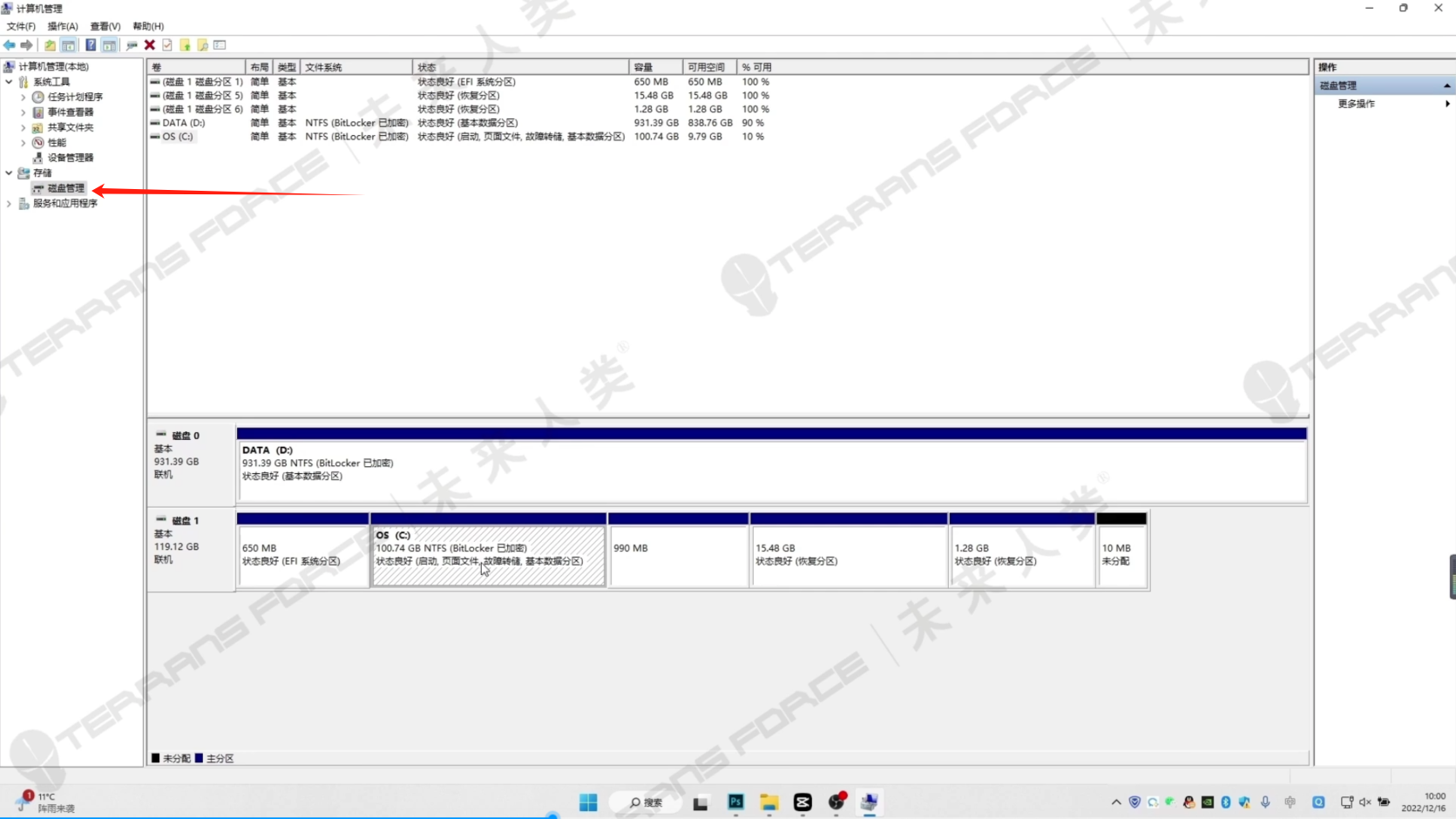Select 磁盘管理 in the tree

pos(66,188)
